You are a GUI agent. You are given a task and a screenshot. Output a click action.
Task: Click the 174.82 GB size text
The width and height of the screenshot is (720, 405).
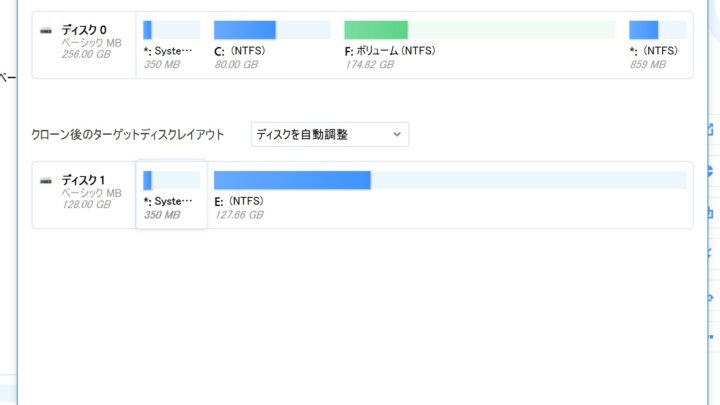click(x=370, y=65)
